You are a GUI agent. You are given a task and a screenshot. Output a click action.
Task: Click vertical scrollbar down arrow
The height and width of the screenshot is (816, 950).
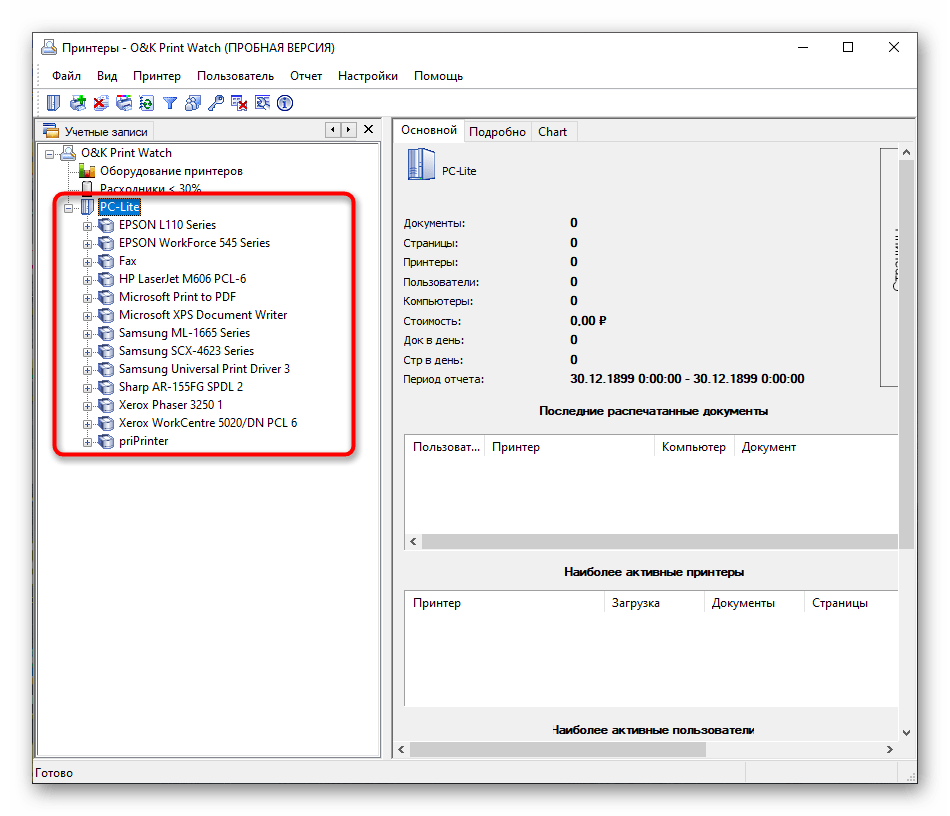[x=906, y=732]
